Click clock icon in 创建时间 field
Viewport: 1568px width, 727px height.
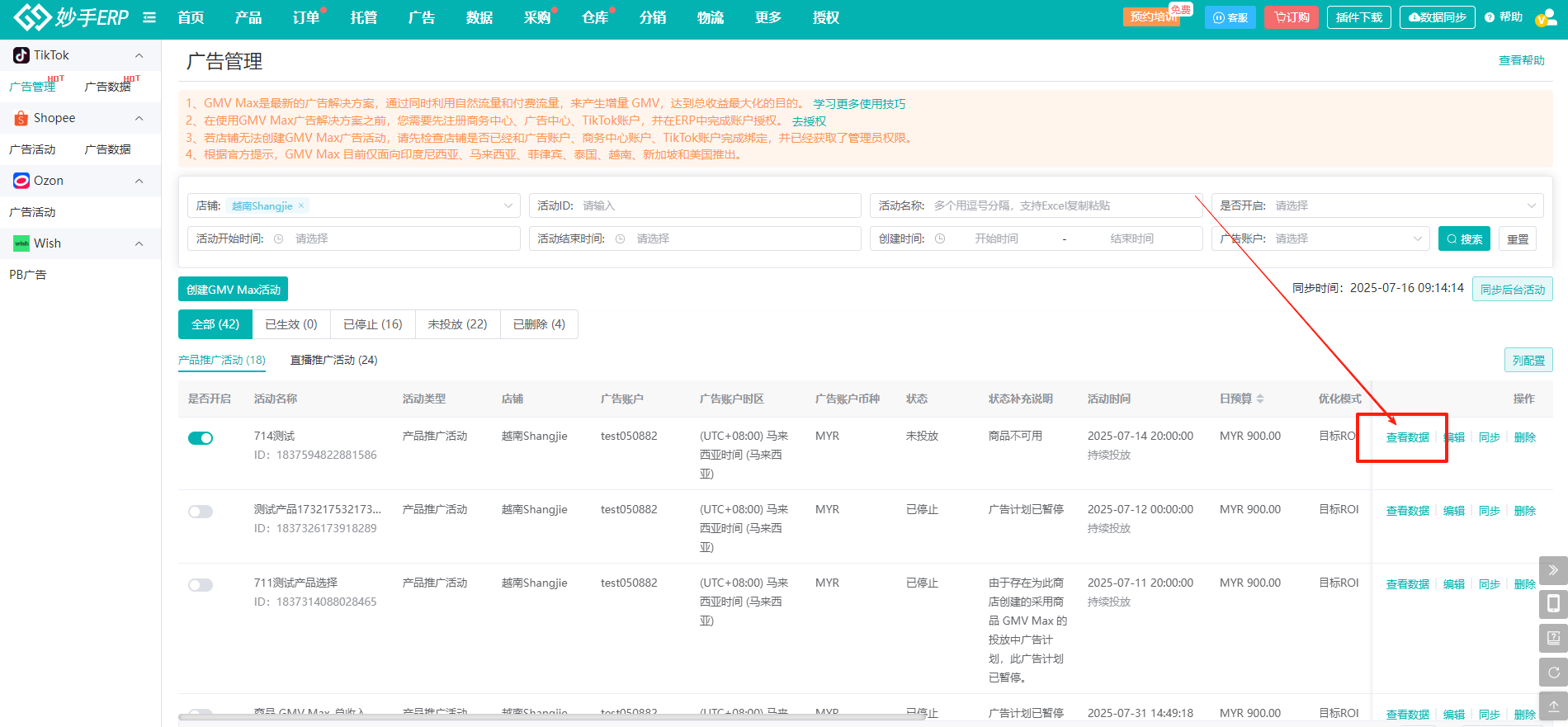coord(940,238)
